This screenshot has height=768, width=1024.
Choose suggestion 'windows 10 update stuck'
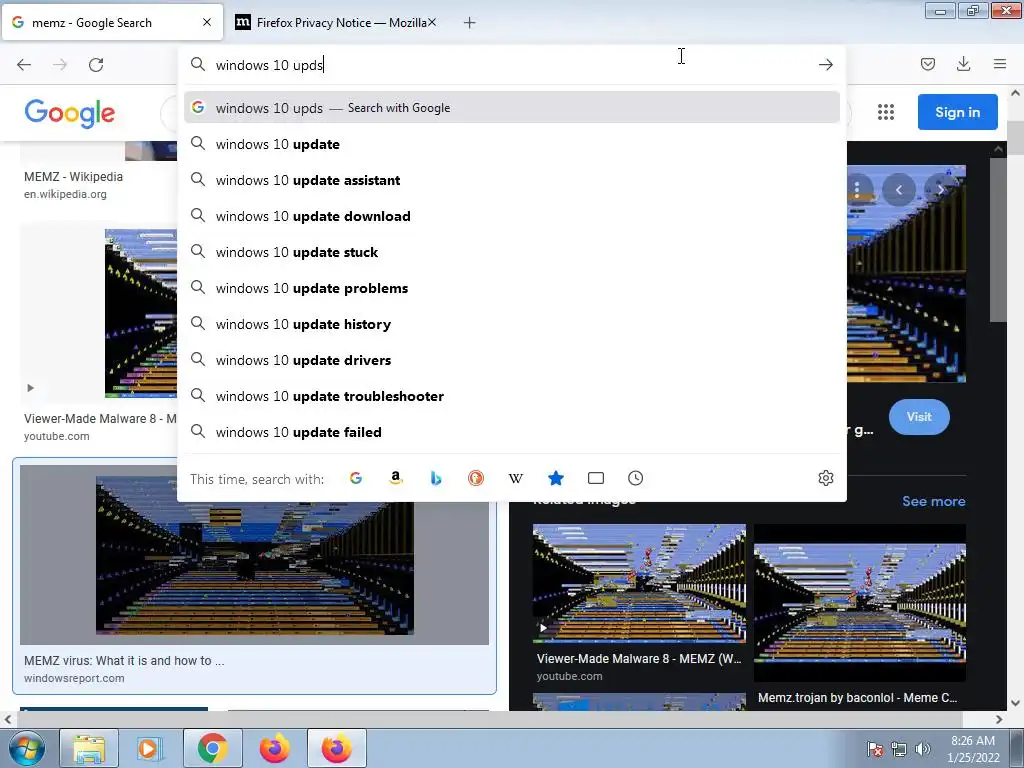point(512,252)
